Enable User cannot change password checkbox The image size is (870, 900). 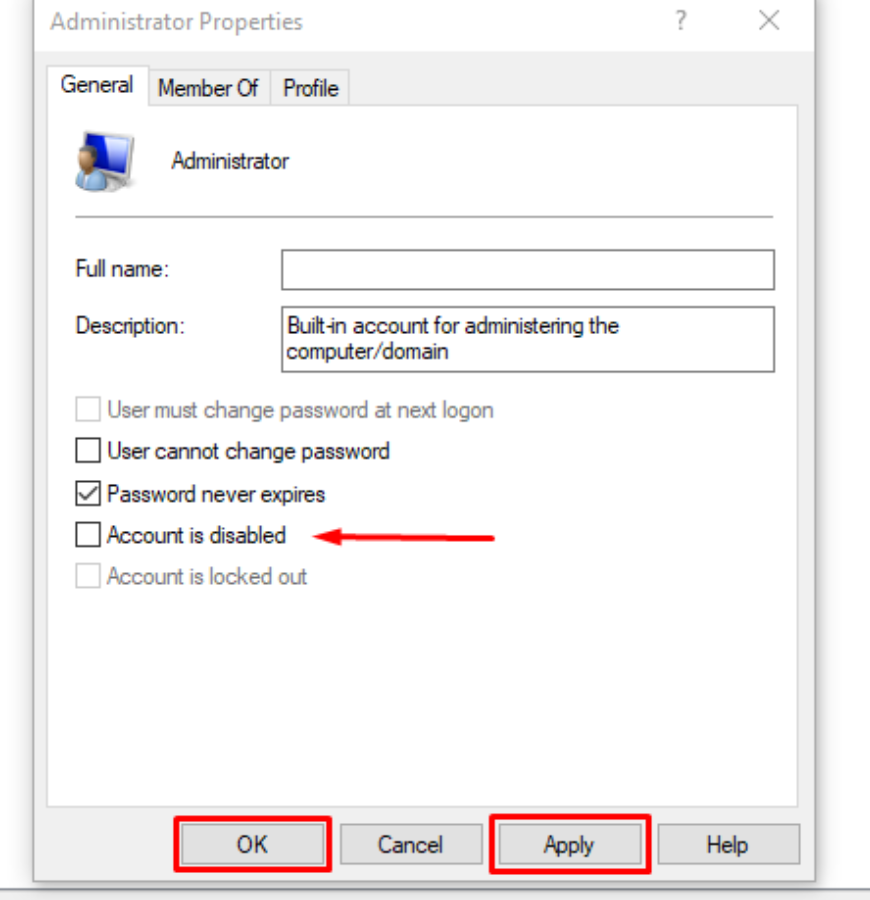(89, 452)
